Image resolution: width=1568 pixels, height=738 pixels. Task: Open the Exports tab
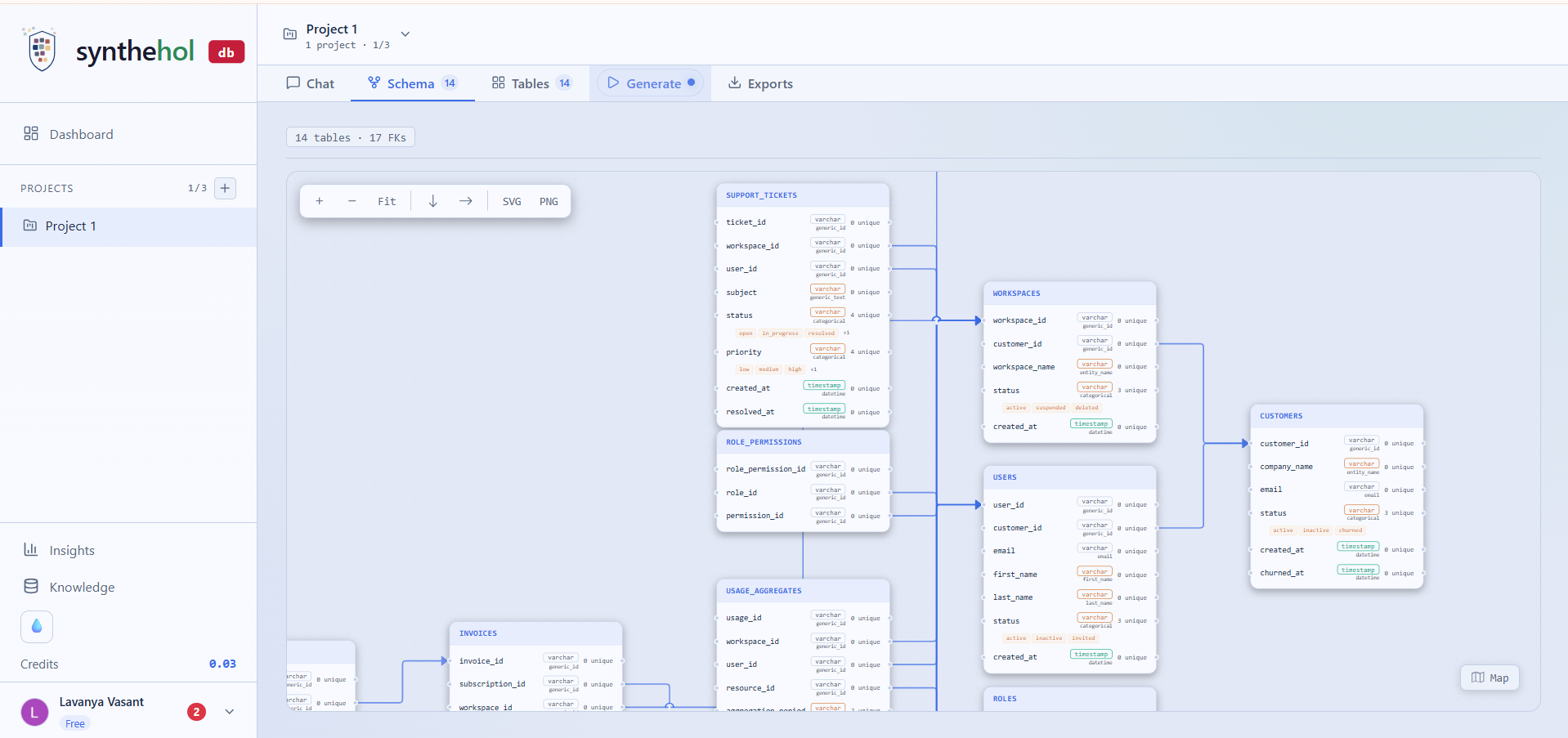760,83
